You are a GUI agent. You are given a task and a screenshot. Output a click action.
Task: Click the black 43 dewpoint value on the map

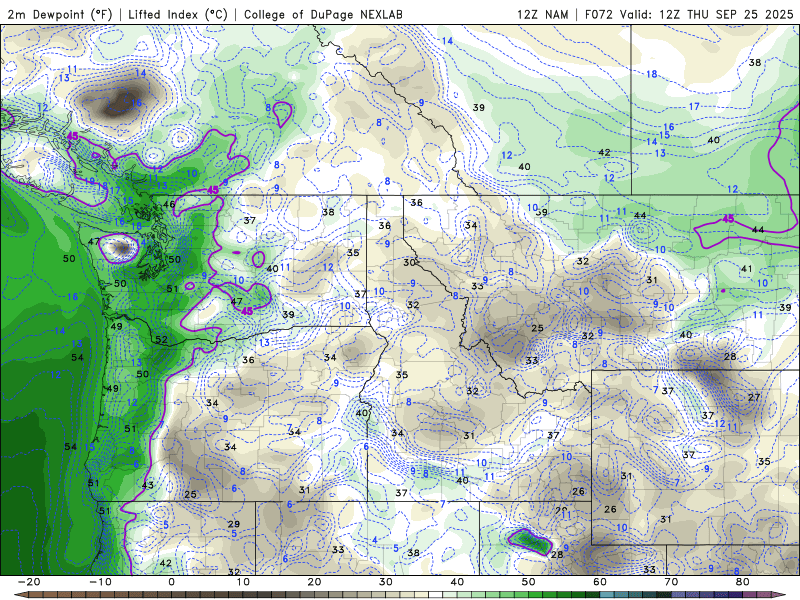click(x=148, y=485)
